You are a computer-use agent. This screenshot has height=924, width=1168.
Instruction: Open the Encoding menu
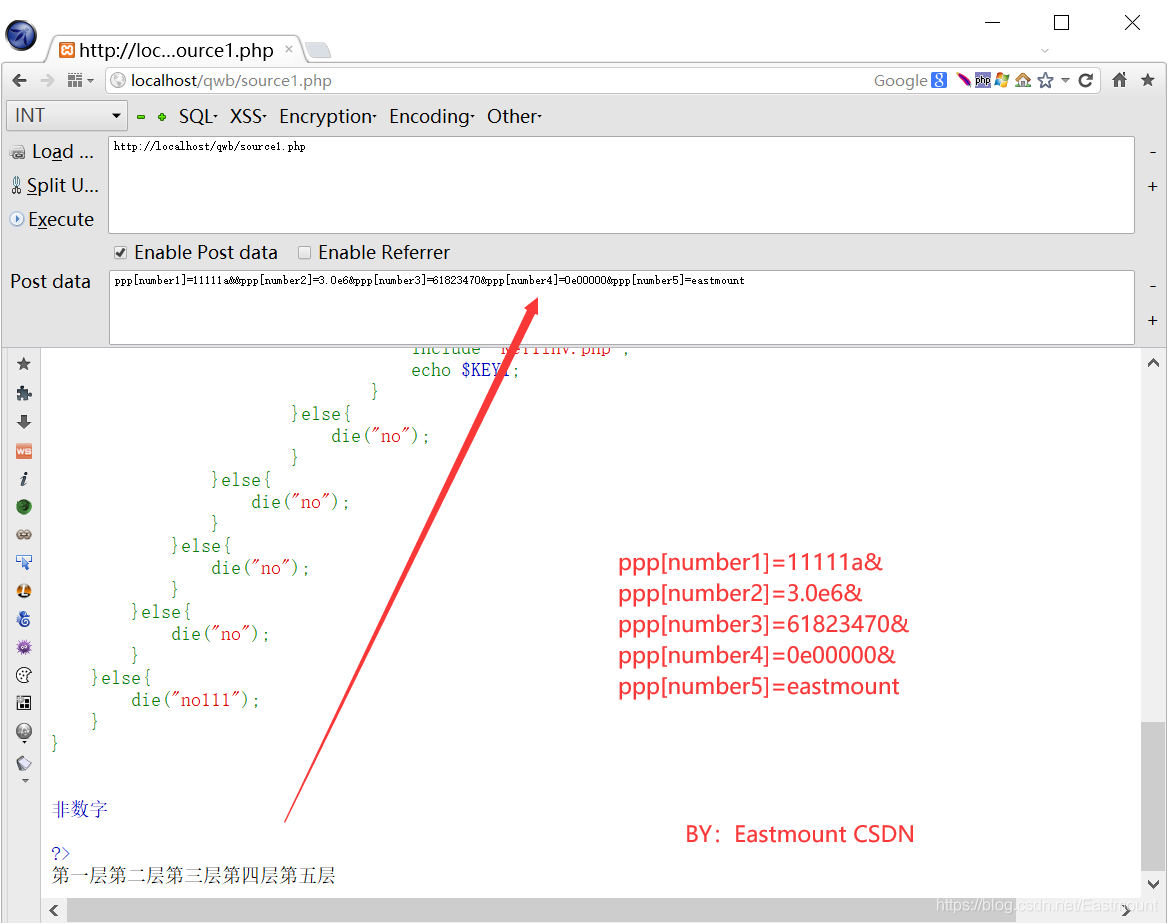431,116
